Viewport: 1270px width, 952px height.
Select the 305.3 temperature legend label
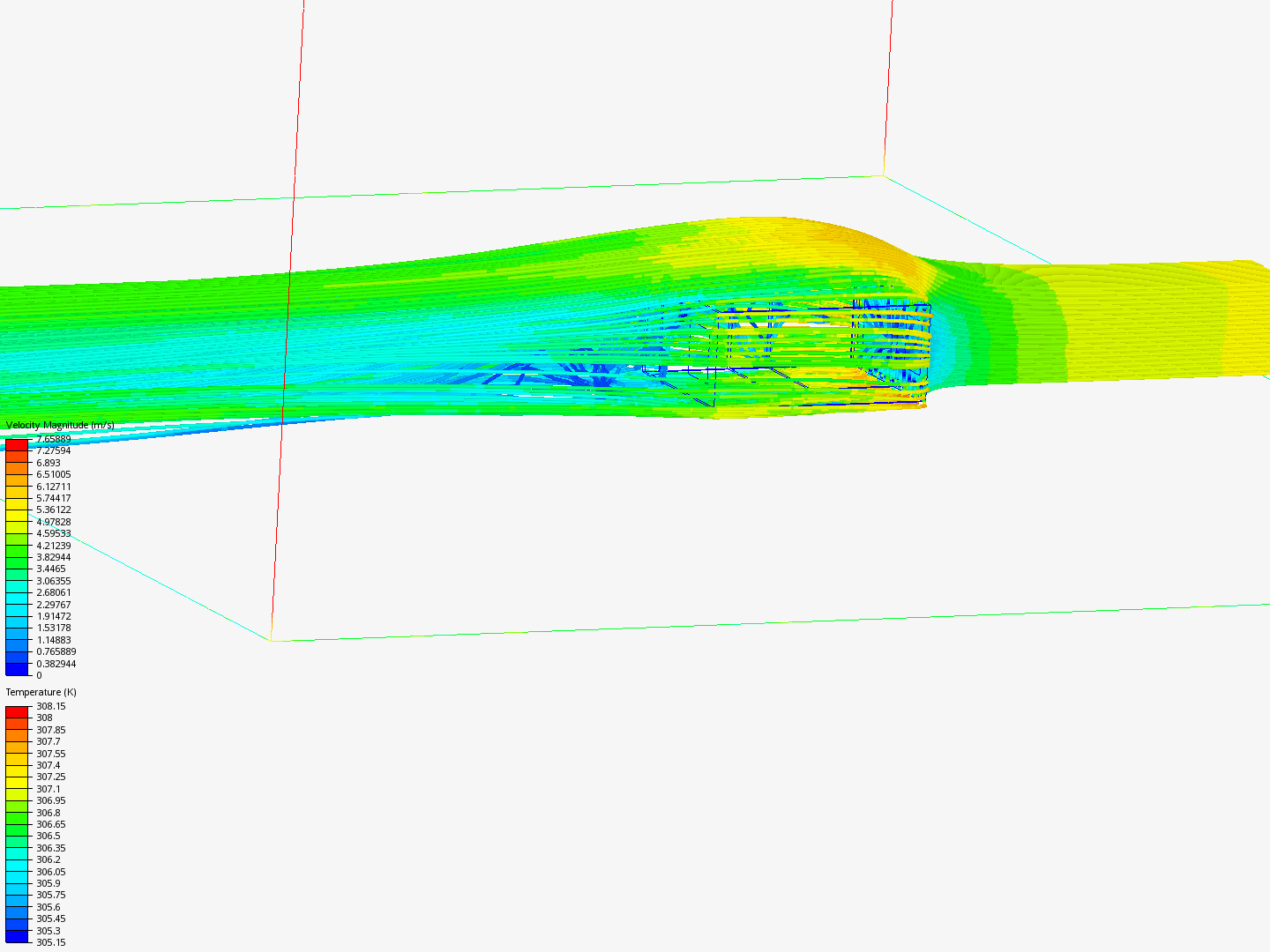coord(48,932)
